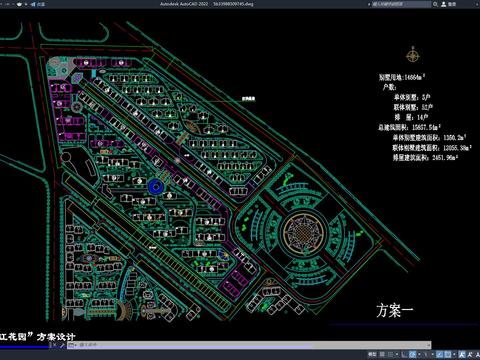This screenshot has height=360, width=480.
Task: Click the highlighted polar tracking icon
Action: [412, 354]
